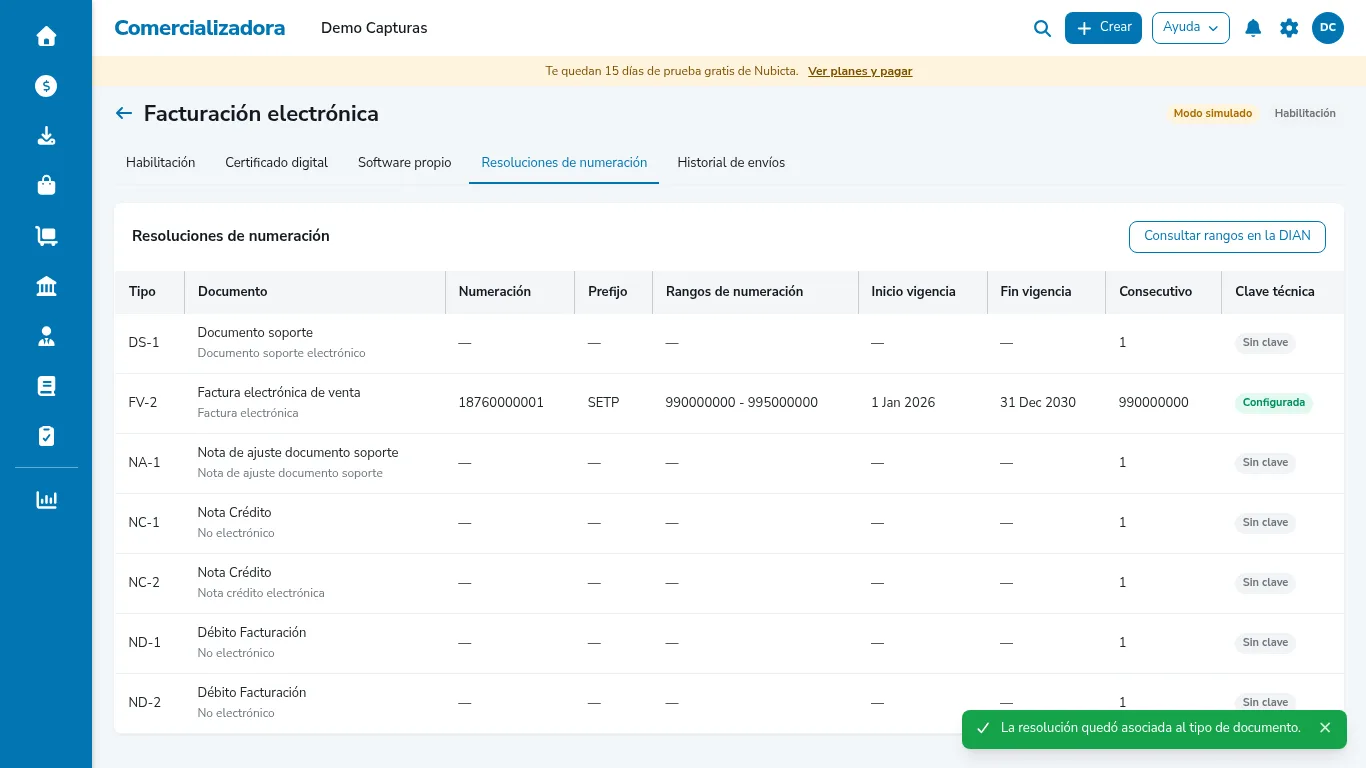Screen dimensions: 1366x768
Task: Dismiss the success notification toast
Action: (x=1325, y=728)
